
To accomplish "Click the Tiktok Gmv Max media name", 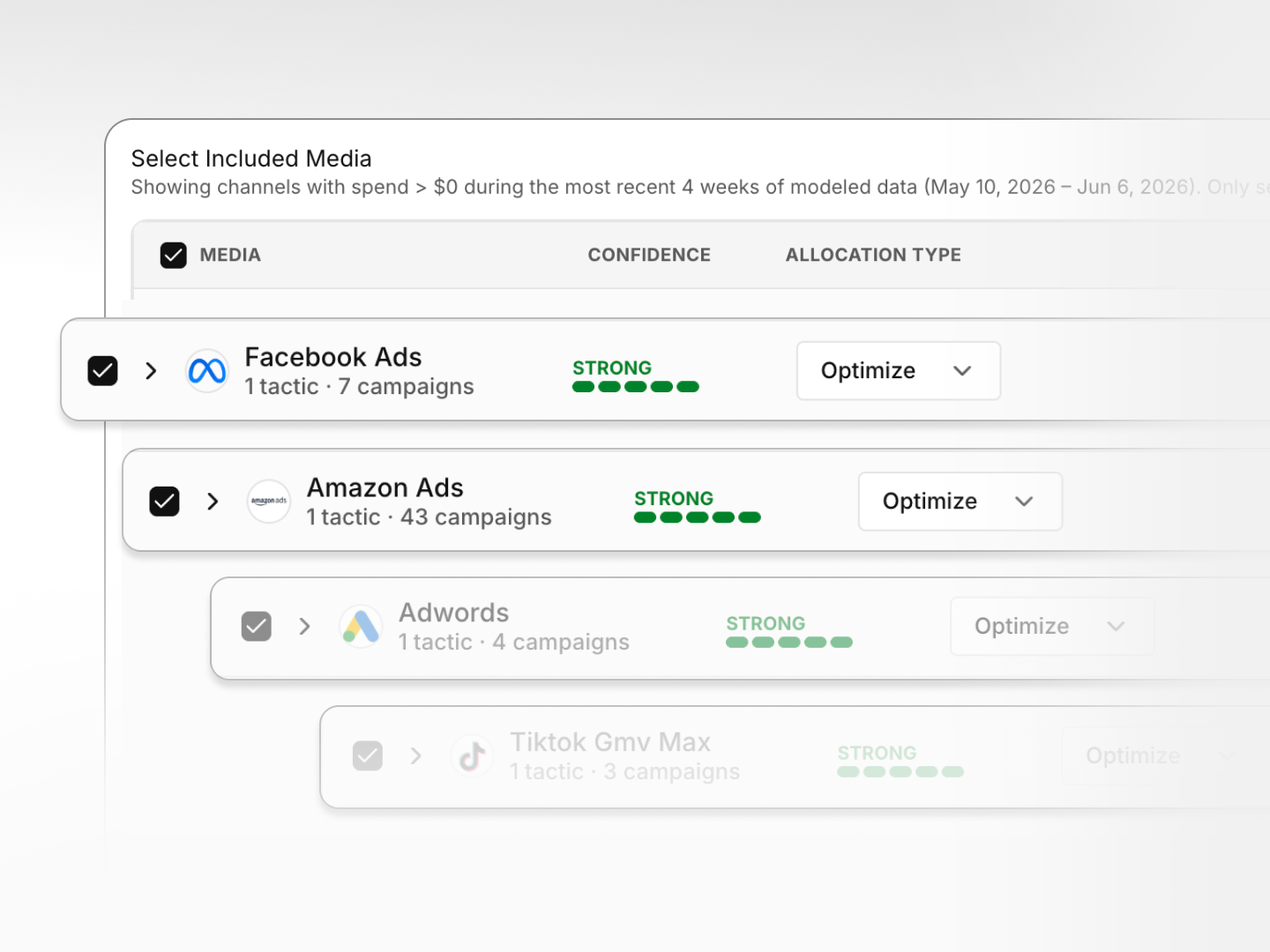I will coord(610,742).
